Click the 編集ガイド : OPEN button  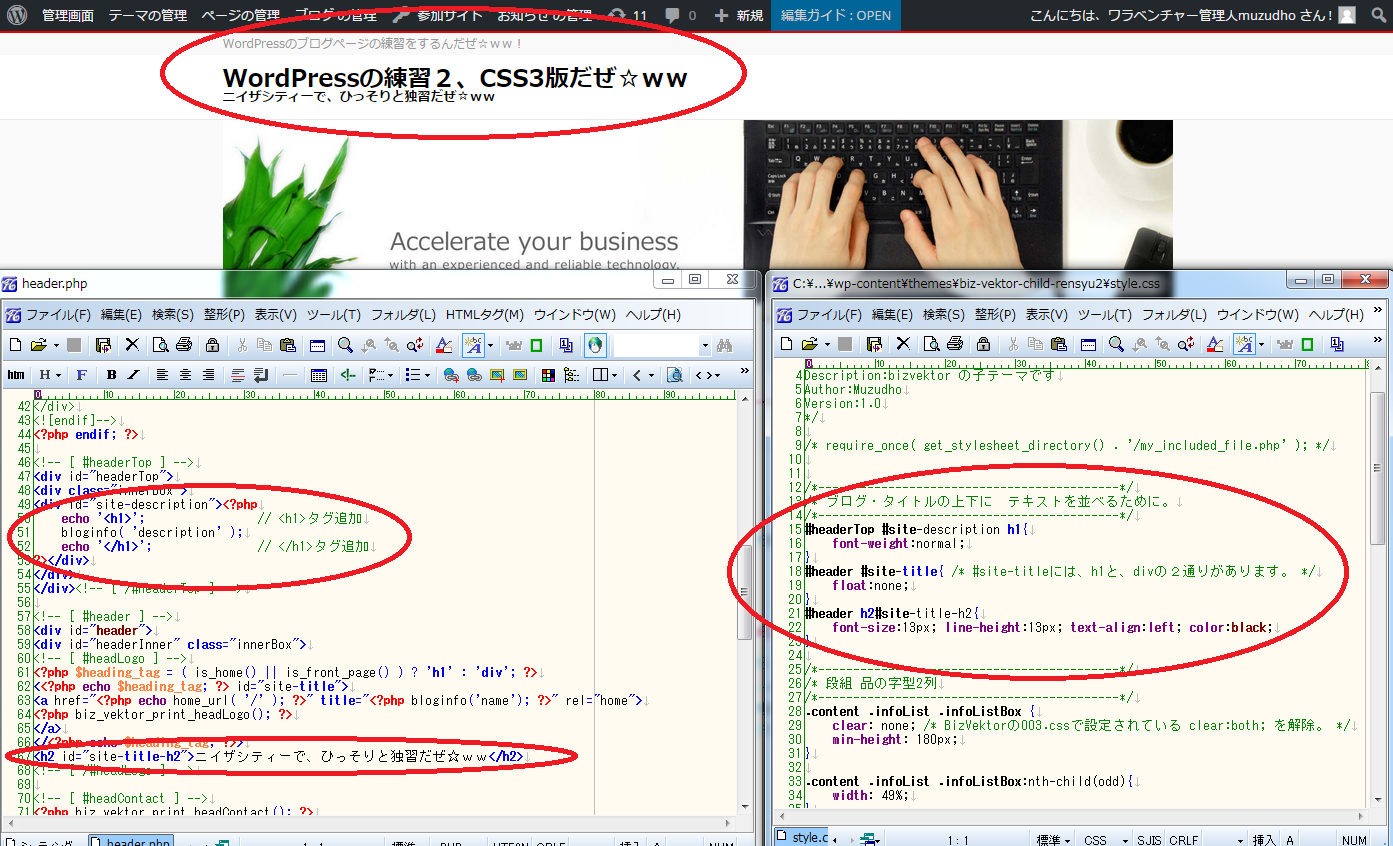pyautogui.click(x=836, y=15)
